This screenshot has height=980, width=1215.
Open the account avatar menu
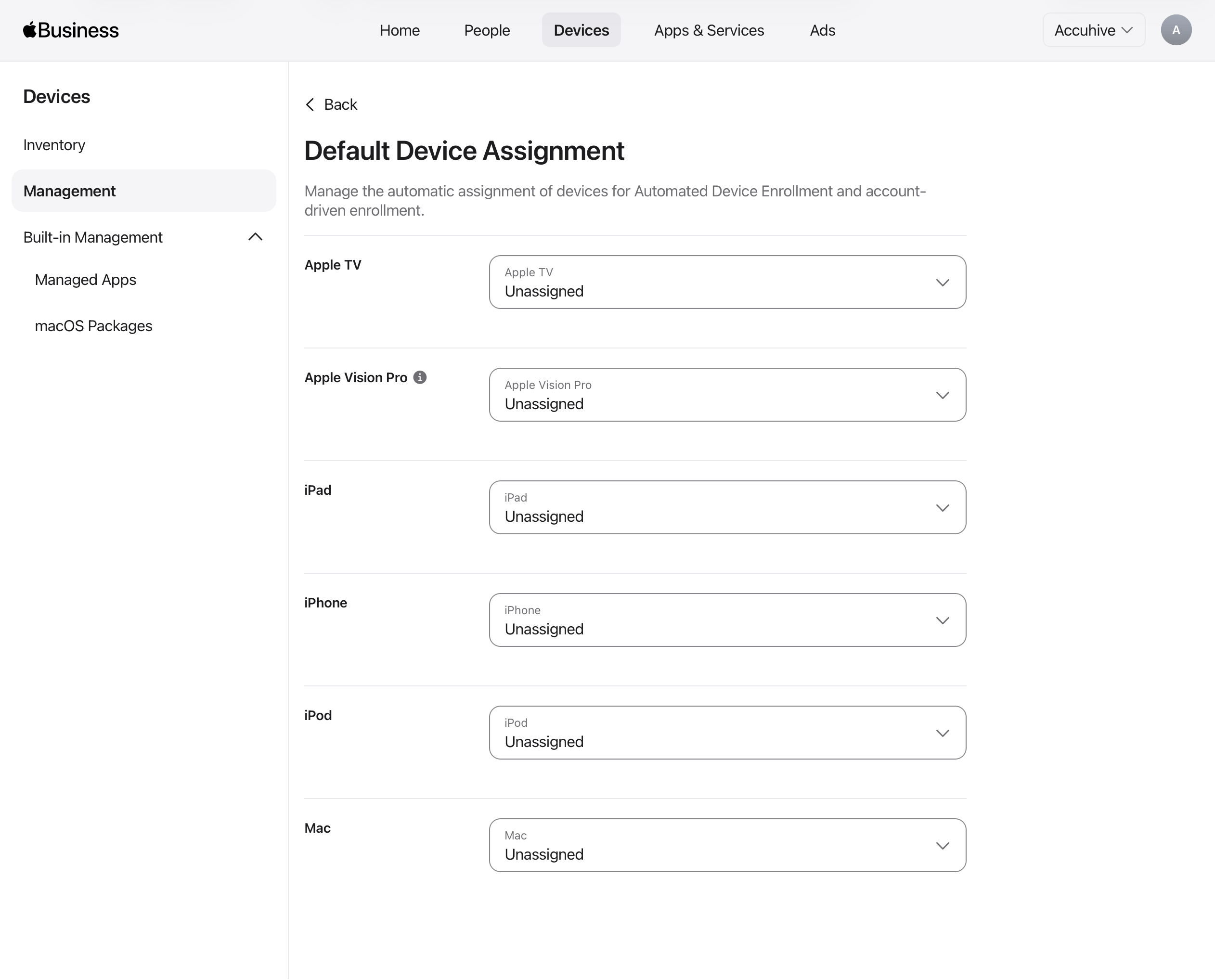click(1176, 30)
